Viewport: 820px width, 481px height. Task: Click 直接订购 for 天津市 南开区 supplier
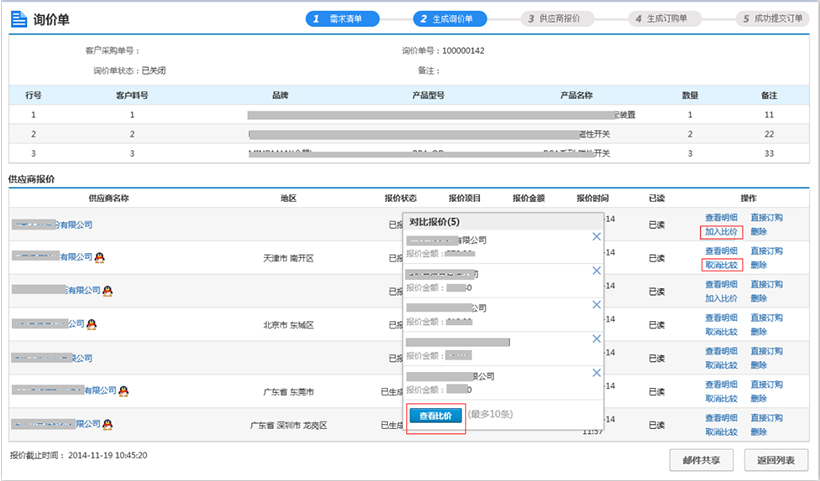[x=767, y=251]
